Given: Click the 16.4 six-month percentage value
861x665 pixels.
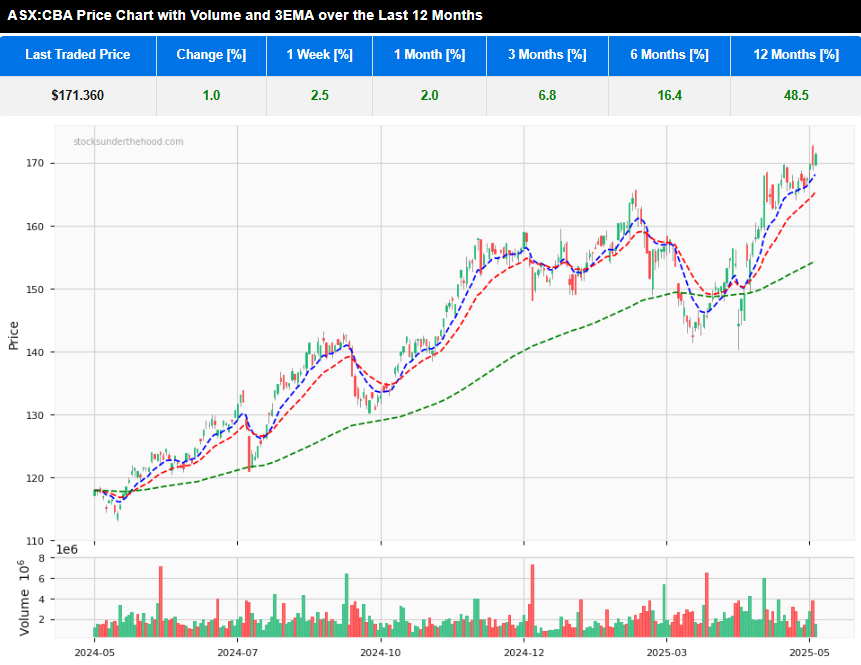Looking at the screenshot, I should click(669, 96).
